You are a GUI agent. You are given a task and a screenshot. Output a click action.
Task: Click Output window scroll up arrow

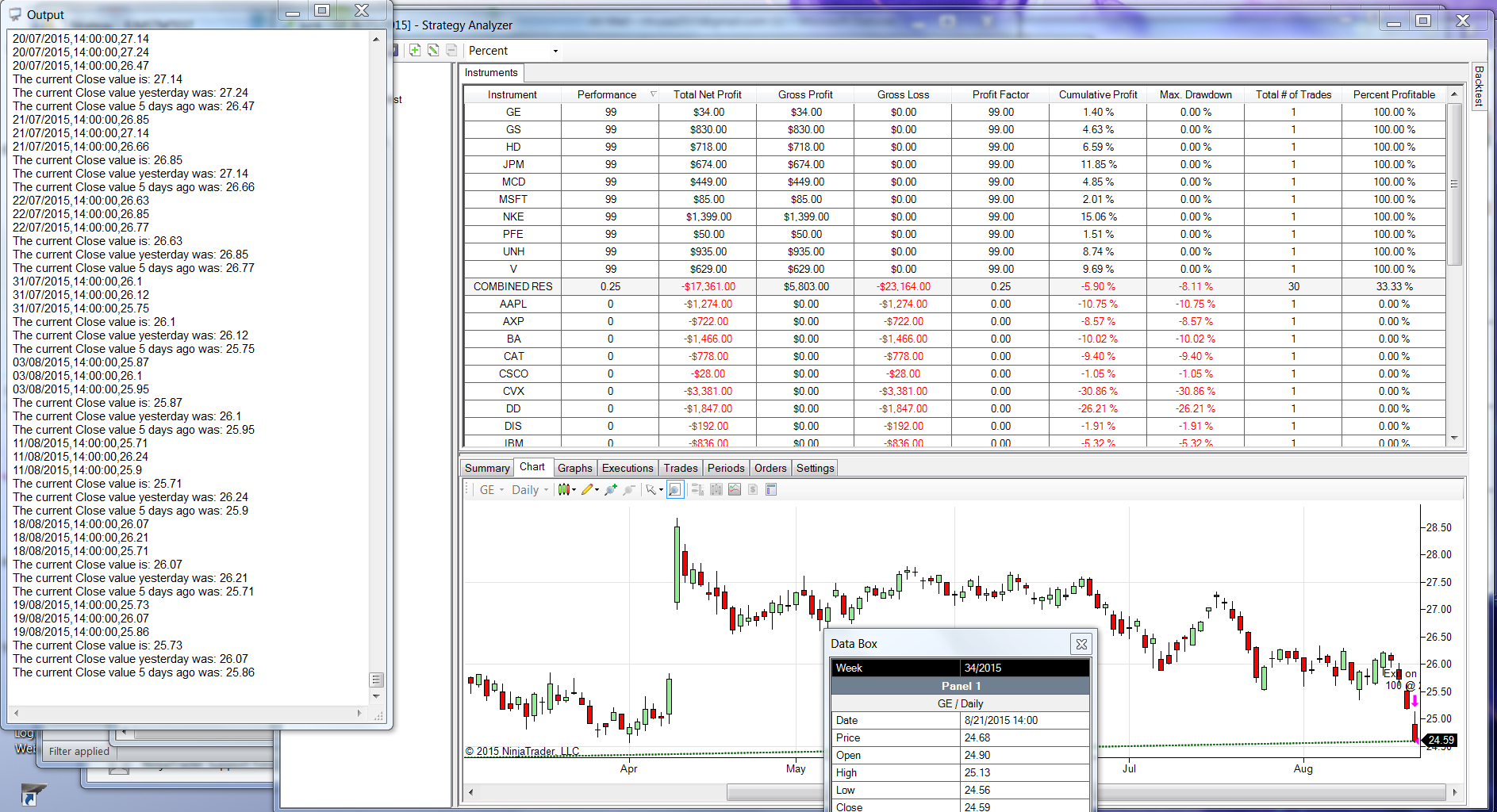376,39
